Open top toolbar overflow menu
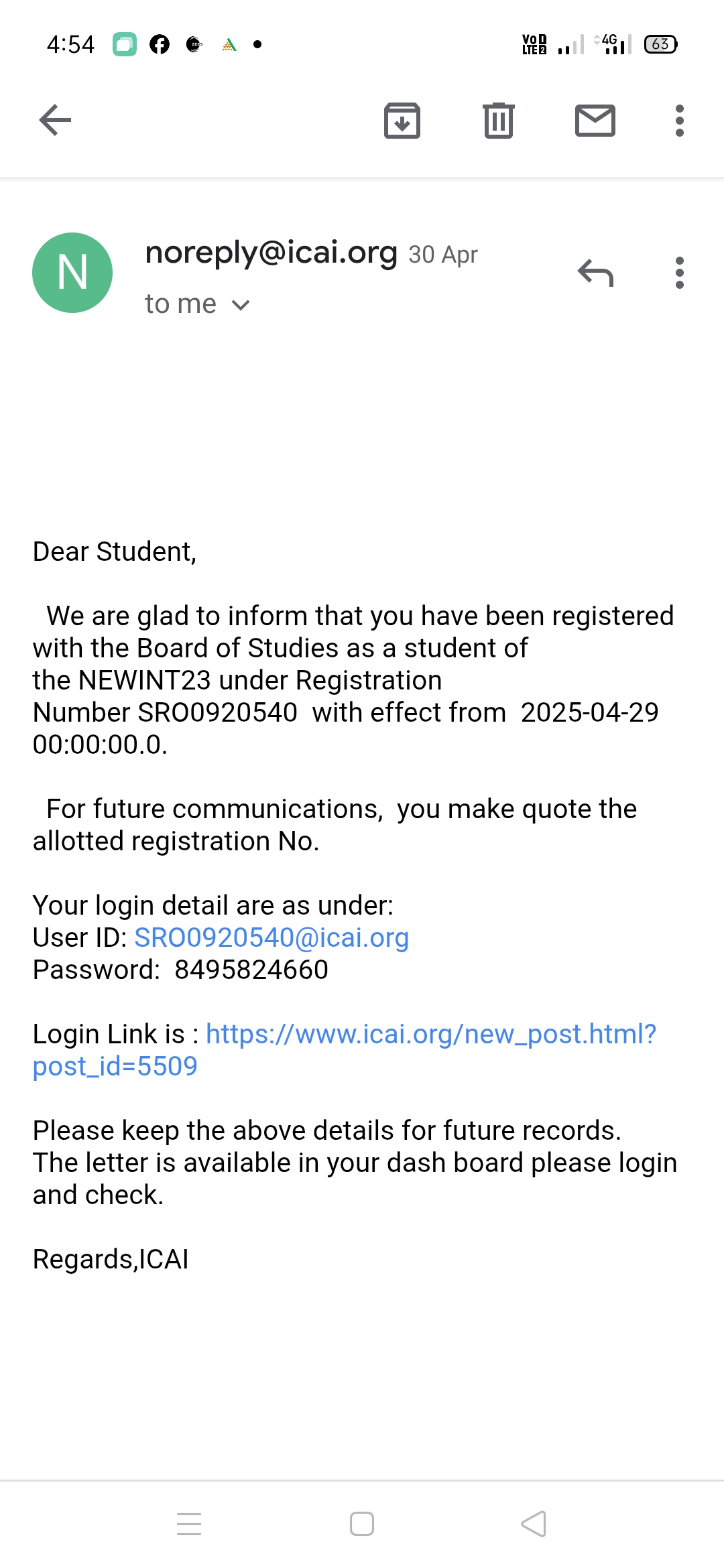This screenshot has width=724, height=1568. click(x=679, y=121)
